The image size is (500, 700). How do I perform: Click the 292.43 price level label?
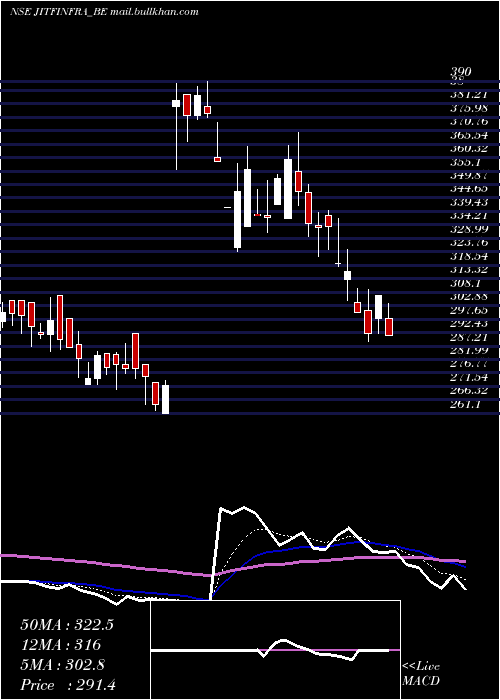(x=468, y=323)
